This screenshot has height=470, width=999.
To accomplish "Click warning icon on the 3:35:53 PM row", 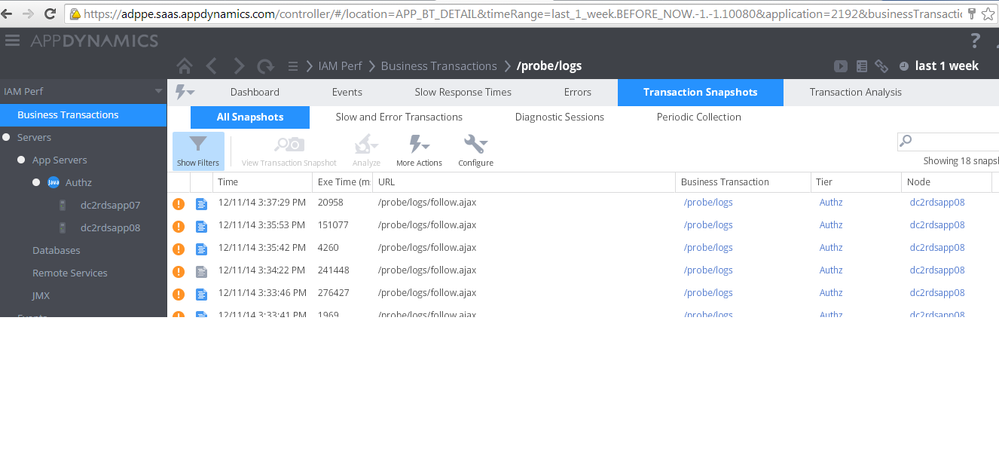I will coord(179,226).
